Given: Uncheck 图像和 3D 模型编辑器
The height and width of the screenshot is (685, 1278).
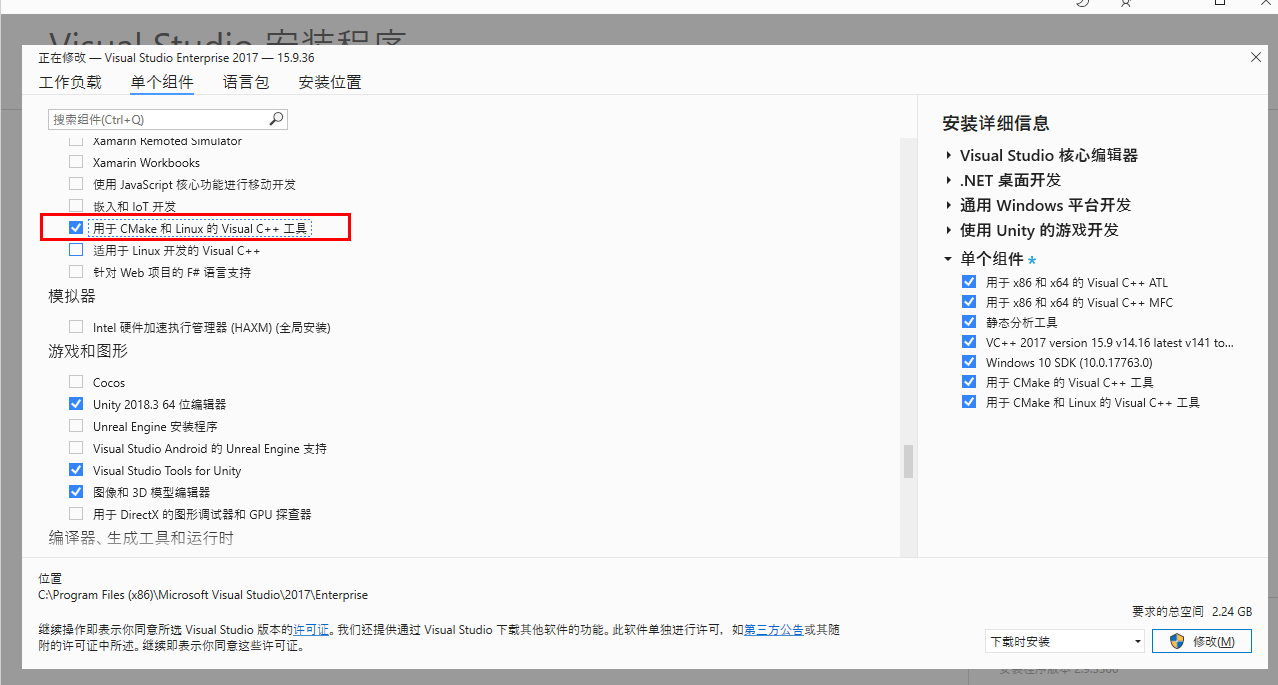Looking at the screenshot, I should [76, 491].
